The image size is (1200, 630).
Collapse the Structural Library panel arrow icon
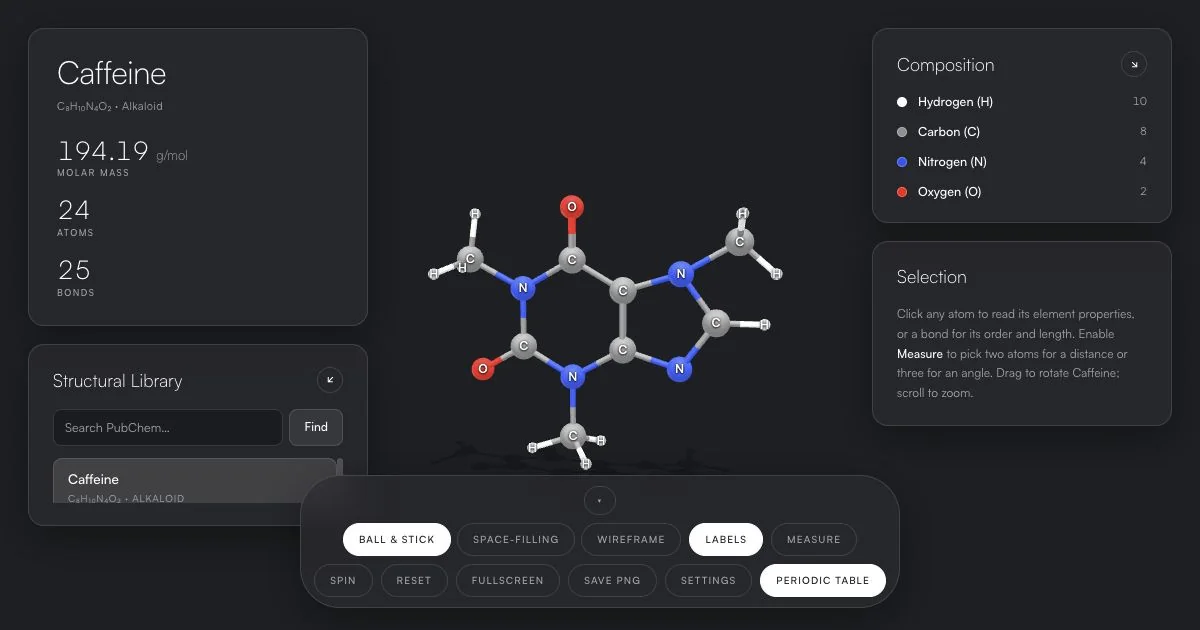pos(330,380)
